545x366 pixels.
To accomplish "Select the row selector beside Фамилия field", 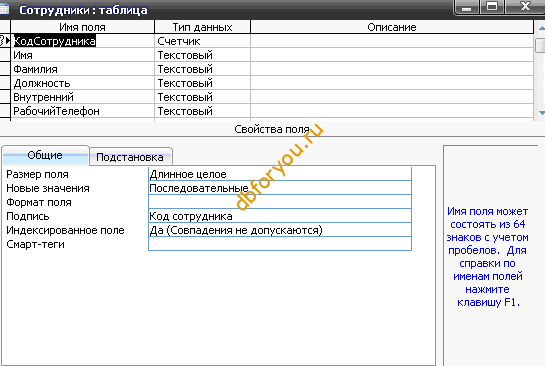I will [5, 69].
